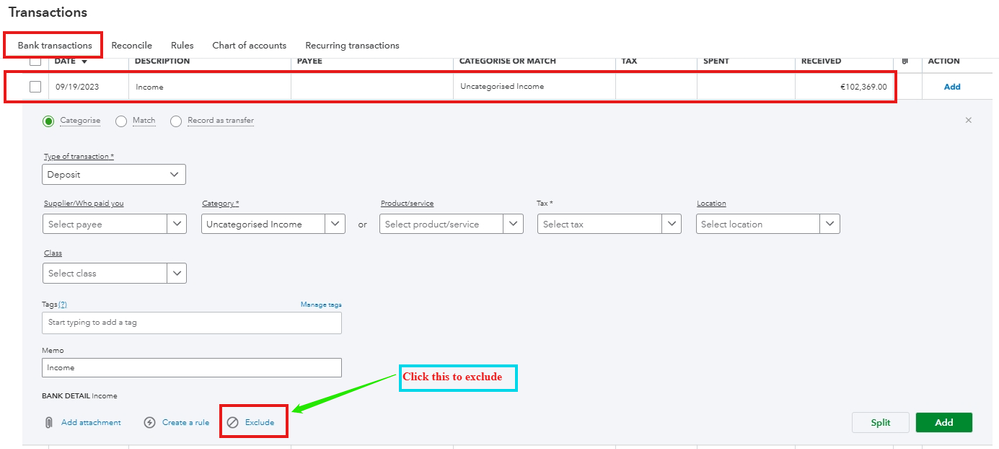Open Tags help question mark link

tap(62, 305)
